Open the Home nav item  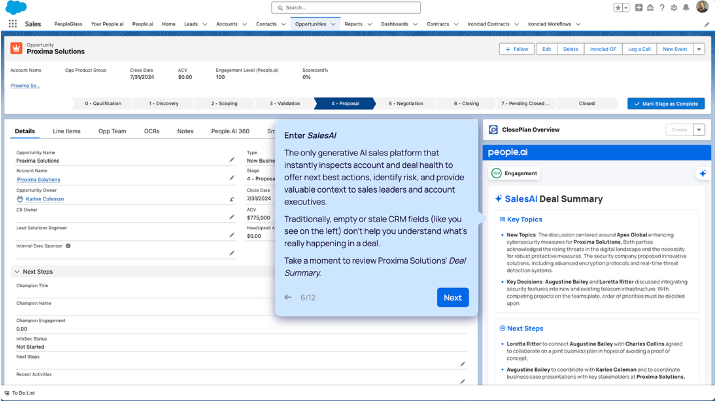168,24
